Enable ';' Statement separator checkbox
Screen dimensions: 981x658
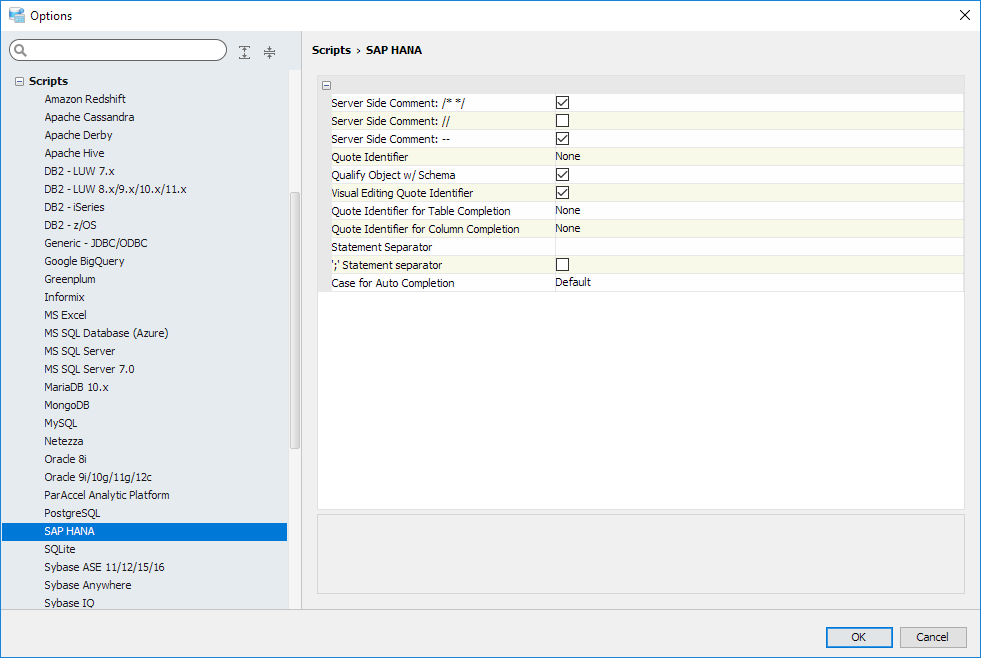[562, 265]
